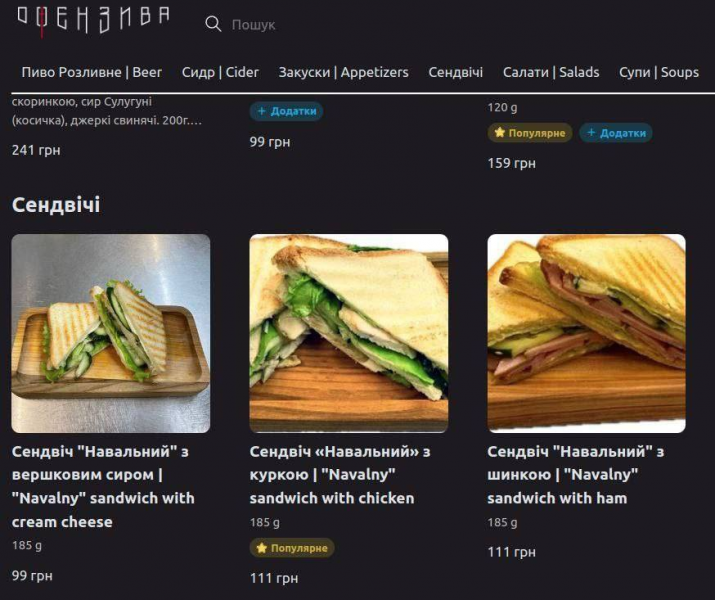Open the Закуски | Appetizers category
Screen dimensions: 715x600
click(343, 72)
